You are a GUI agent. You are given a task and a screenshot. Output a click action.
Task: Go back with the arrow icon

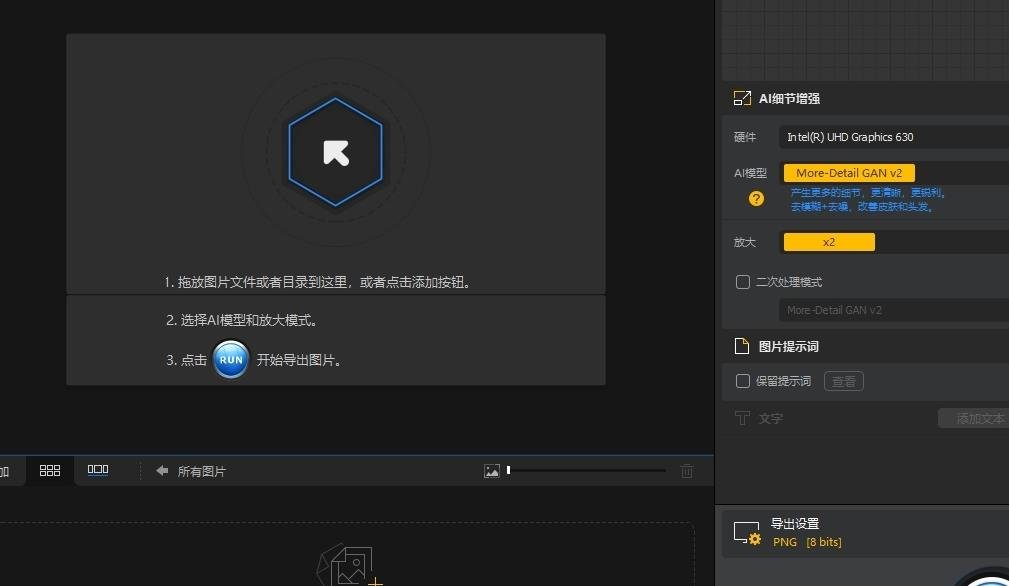pyautogui.click(x=162, y=471)
